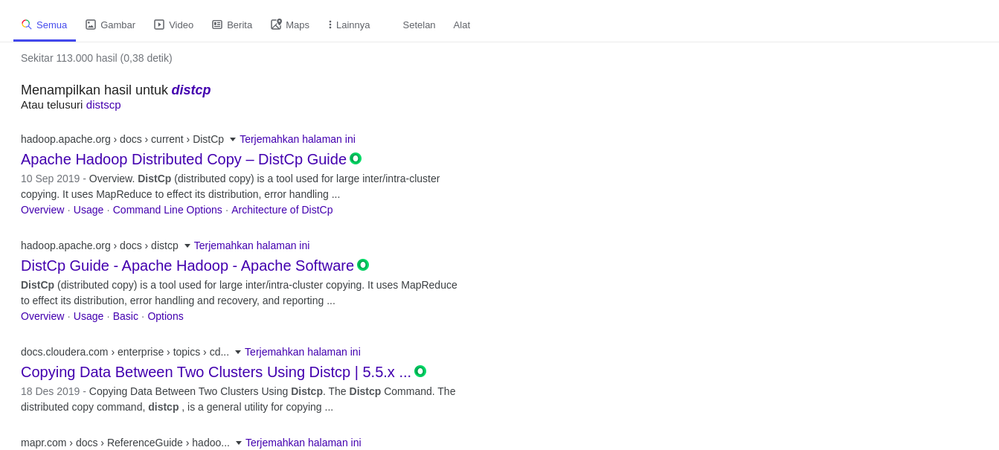Open Overview sitelink under DistCp Guide result
The height and width of the screenshot is (450, 999).
coord(43,210)
